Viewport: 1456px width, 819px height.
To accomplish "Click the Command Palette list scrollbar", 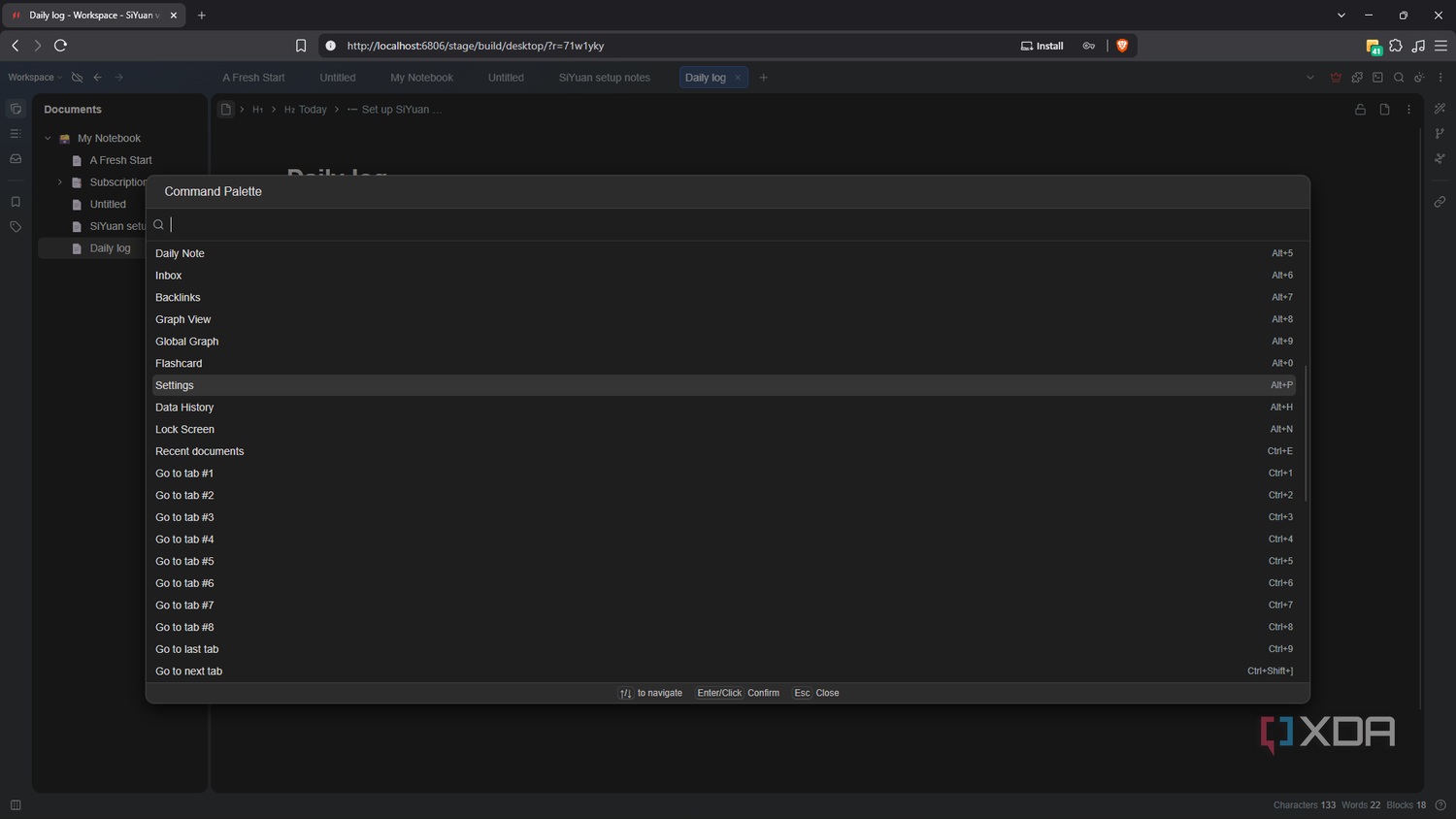I will point(1306,433).
